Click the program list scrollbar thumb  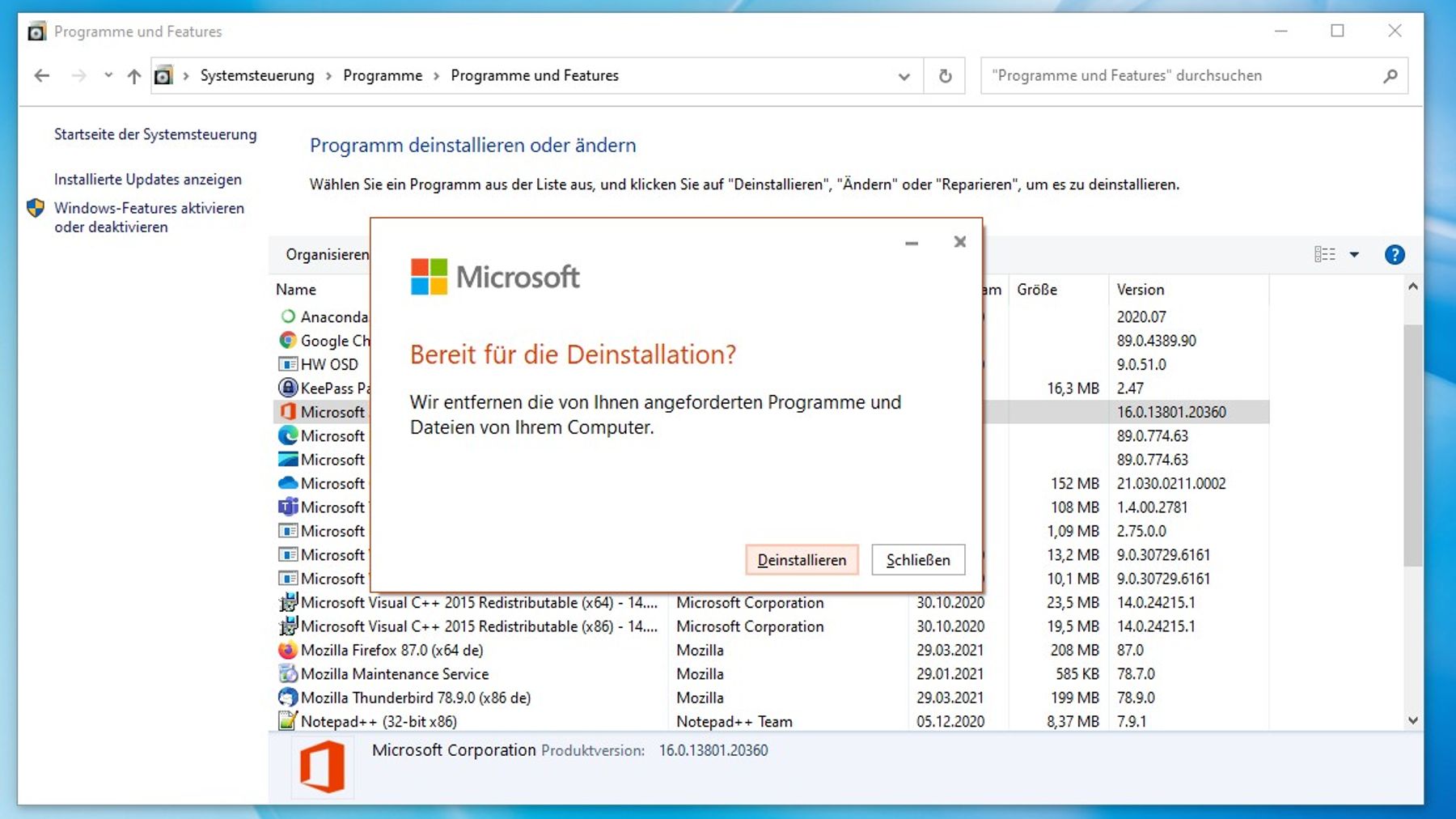1413,445
